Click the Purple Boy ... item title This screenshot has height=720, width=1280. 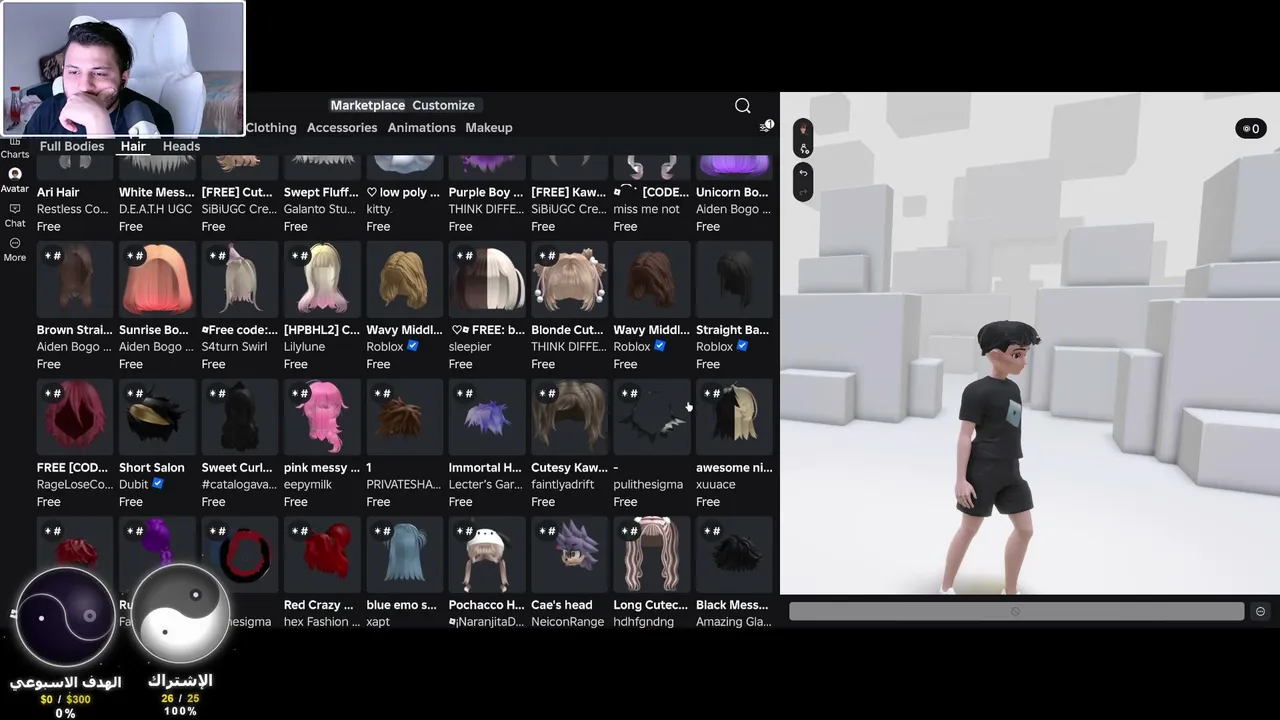[486, 192]
